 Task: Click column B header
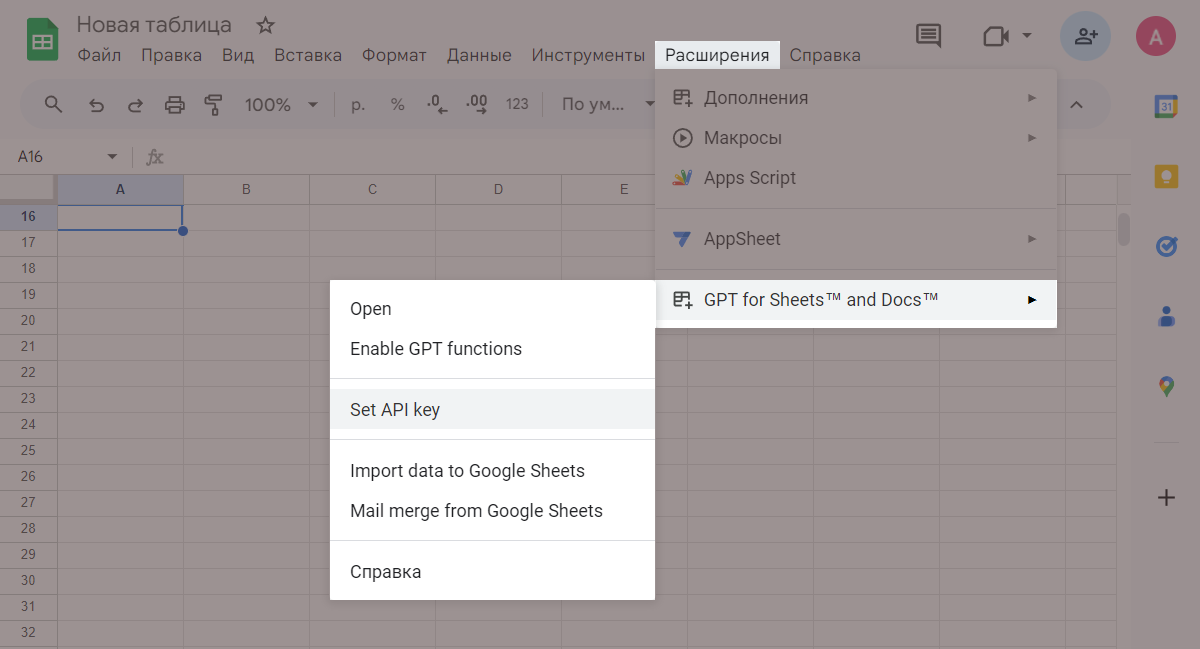pos(246,189)
